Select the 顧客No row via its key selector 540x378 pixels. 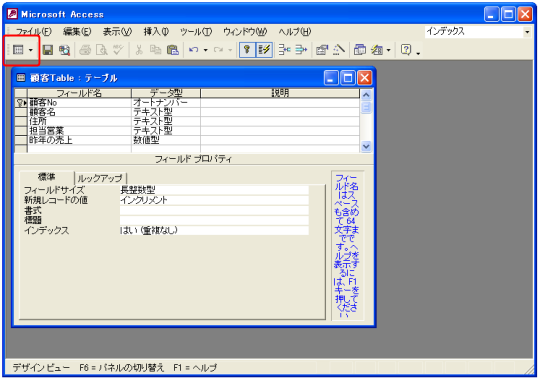coord(21,103)
